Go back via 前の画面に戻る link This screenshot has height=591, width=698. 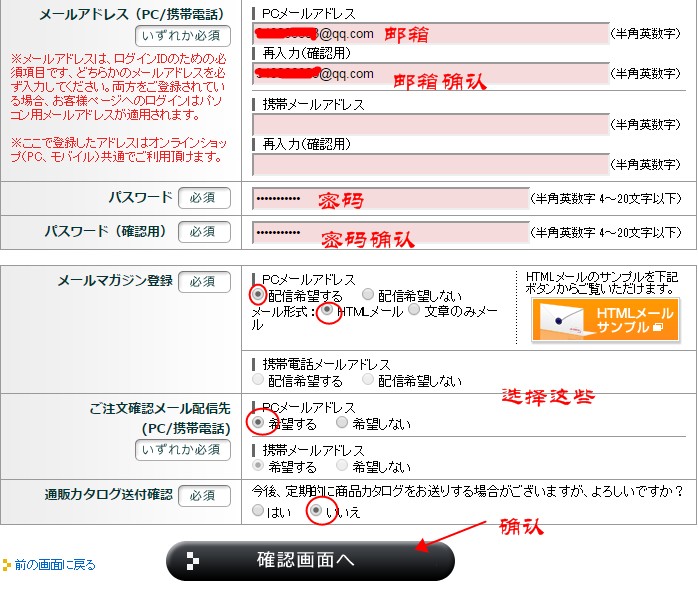tap(55, 565)
